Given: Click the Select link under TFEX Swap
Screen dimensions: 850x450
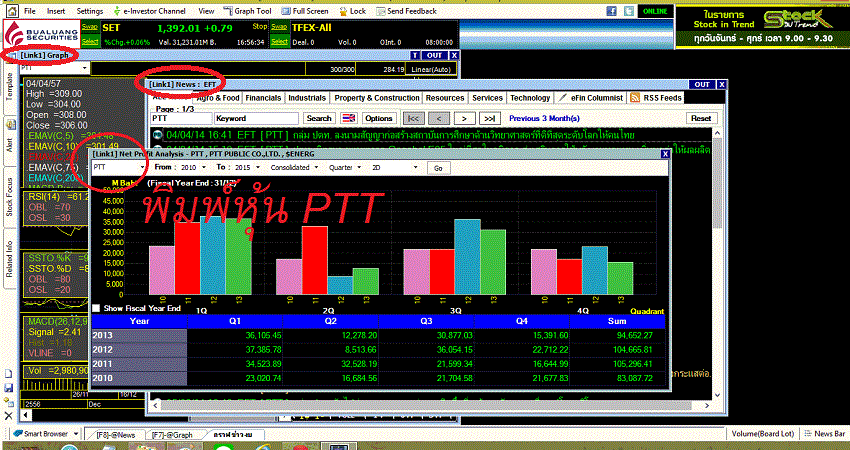Looking at the screenshot, I should click(279, 42).
